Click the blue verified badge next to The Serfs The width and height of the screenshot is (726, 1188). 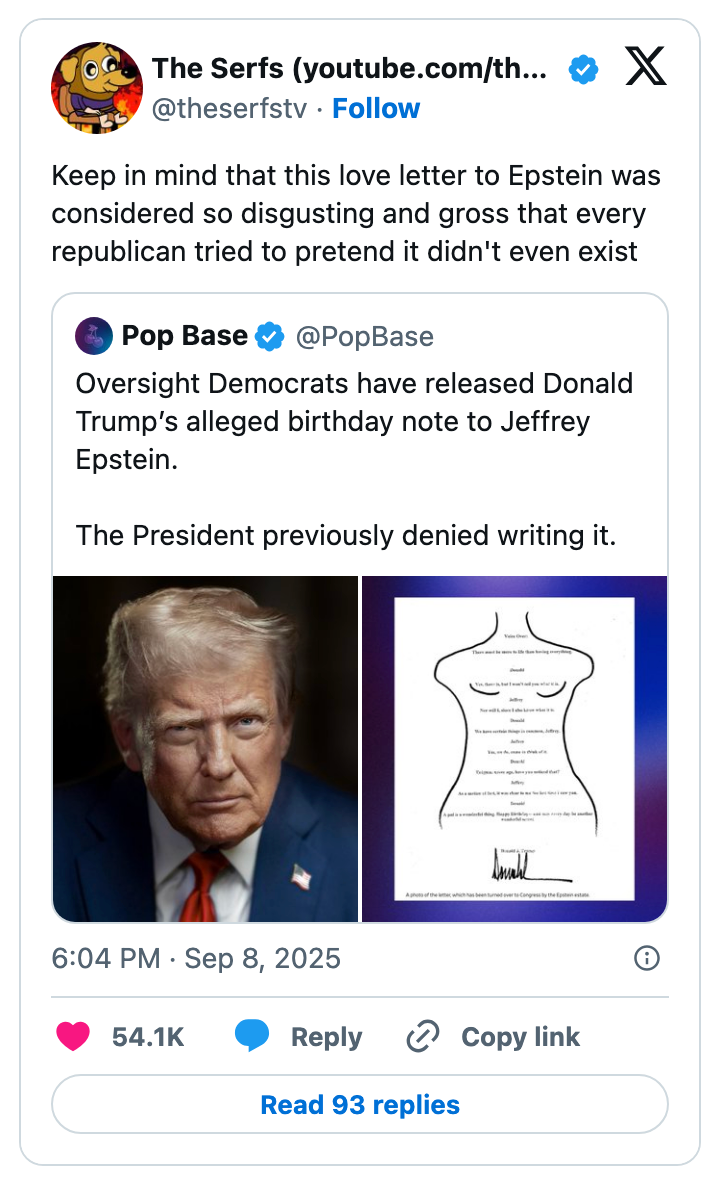point(581,69)
